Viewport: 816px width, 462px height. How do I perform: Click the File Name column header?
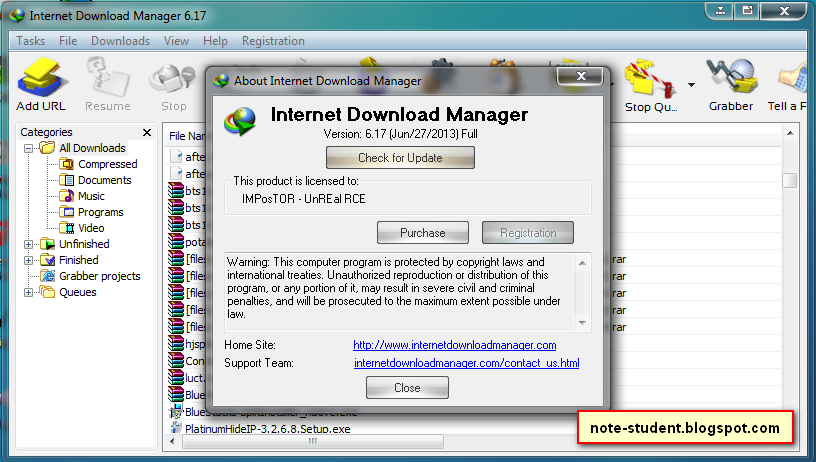[x=186, y=136]
